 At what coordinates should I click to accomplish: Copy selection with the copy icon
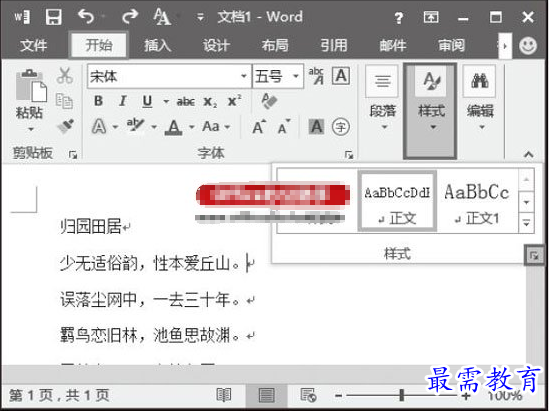[x=64, y=101]
